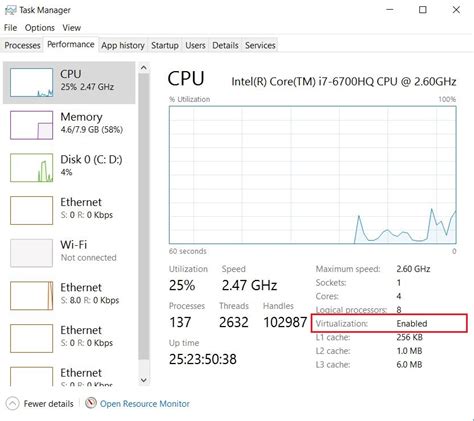Image resolution: width=474 pixels, height=421 pixels.
Task: Select the Memory usage graph thumbnail
Action: tap(31, 125)
